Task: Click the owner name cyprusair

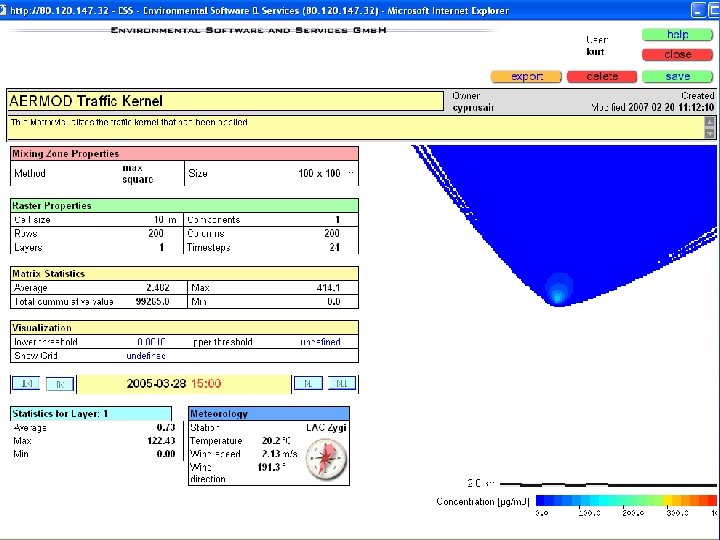Action: 473,108
